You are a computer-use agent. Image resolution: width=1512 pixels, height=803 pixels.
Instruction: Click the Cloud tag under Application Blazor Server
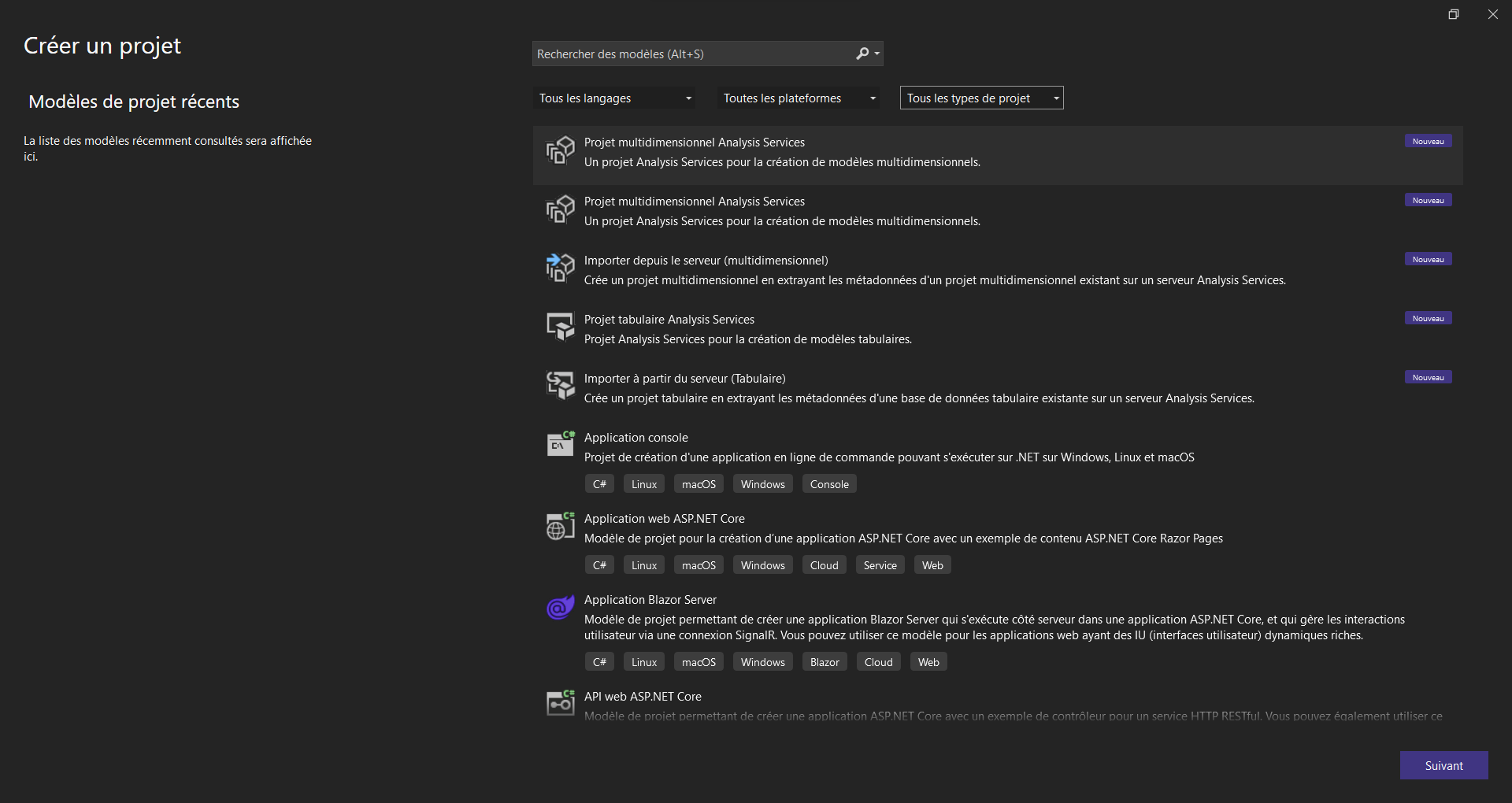[878, 662]
